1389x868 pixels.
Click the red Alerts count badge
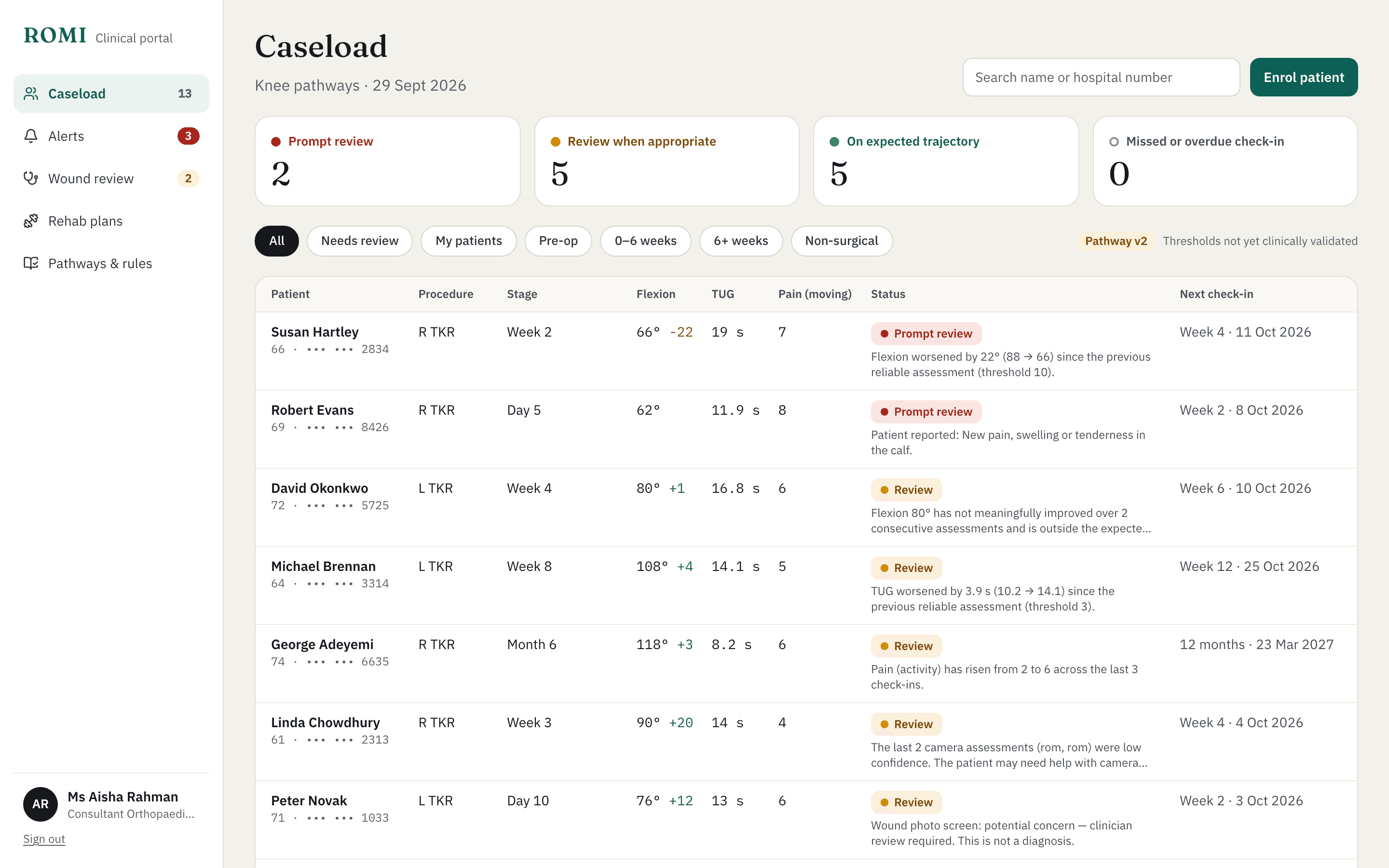coord(188,136)
